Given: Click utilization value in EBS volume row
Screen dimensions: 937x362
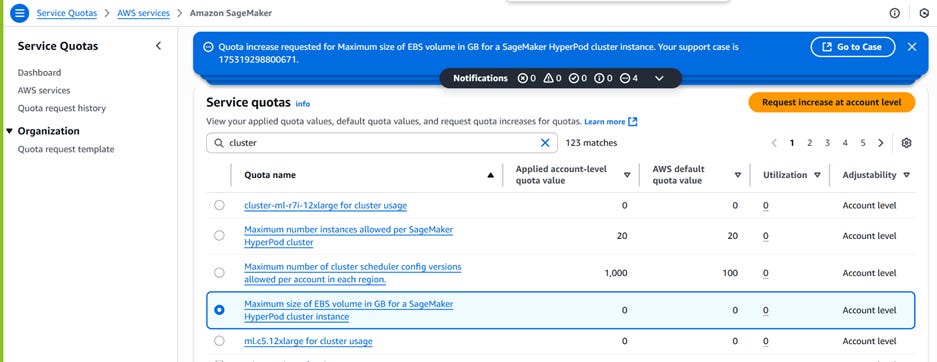Looking at the screenshot, I should [765, 311].
